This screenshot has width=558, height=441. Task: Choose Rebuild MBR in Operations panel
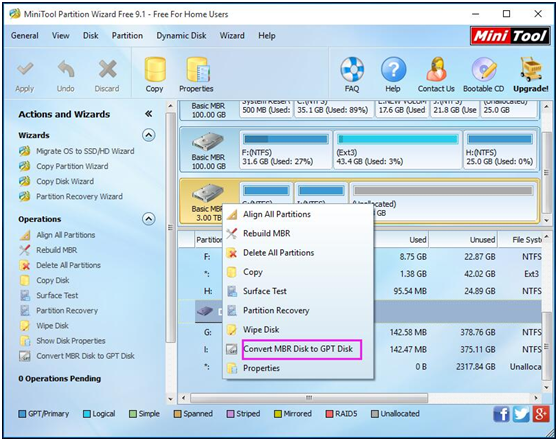click(x=57, y=250)
